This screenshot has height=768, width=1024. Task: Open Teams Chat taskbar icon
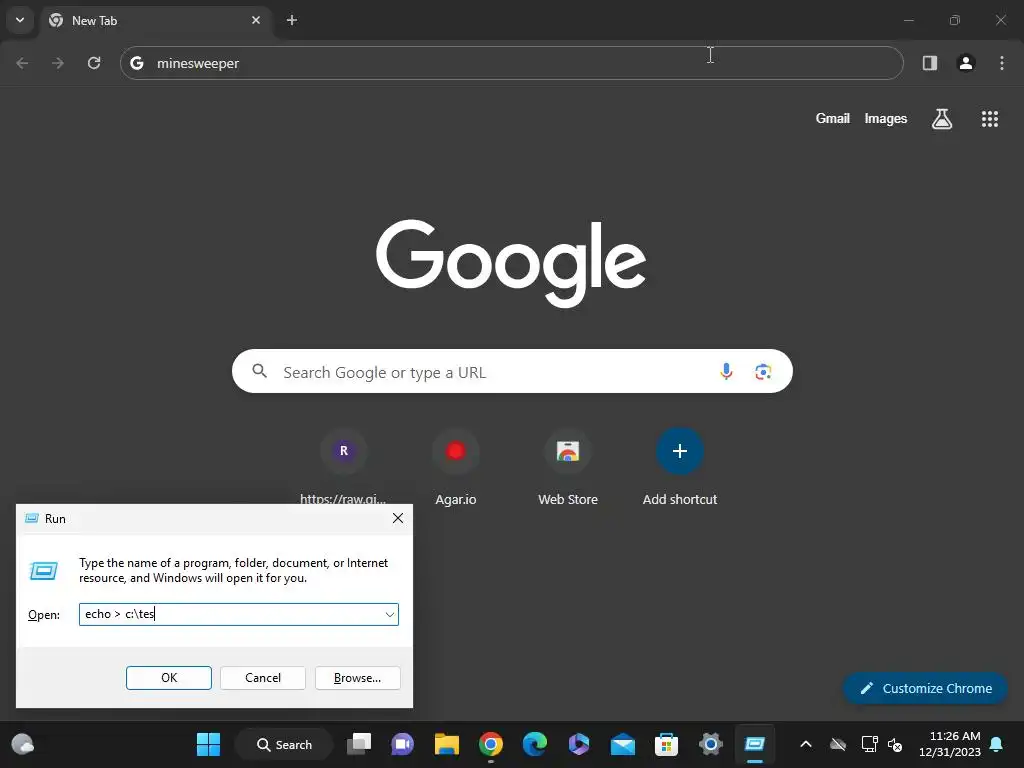pos(402,744)
